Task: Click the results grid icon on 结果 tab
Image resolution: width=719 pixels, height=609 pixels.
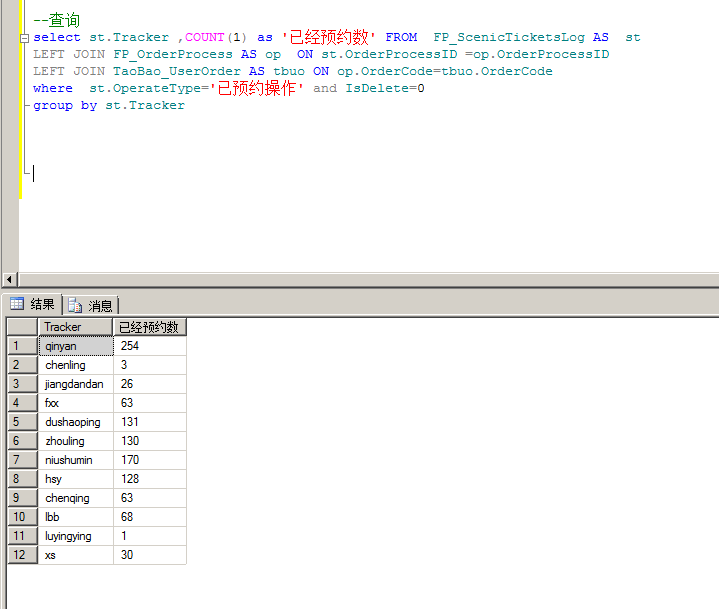Action: tap(17, 304)
